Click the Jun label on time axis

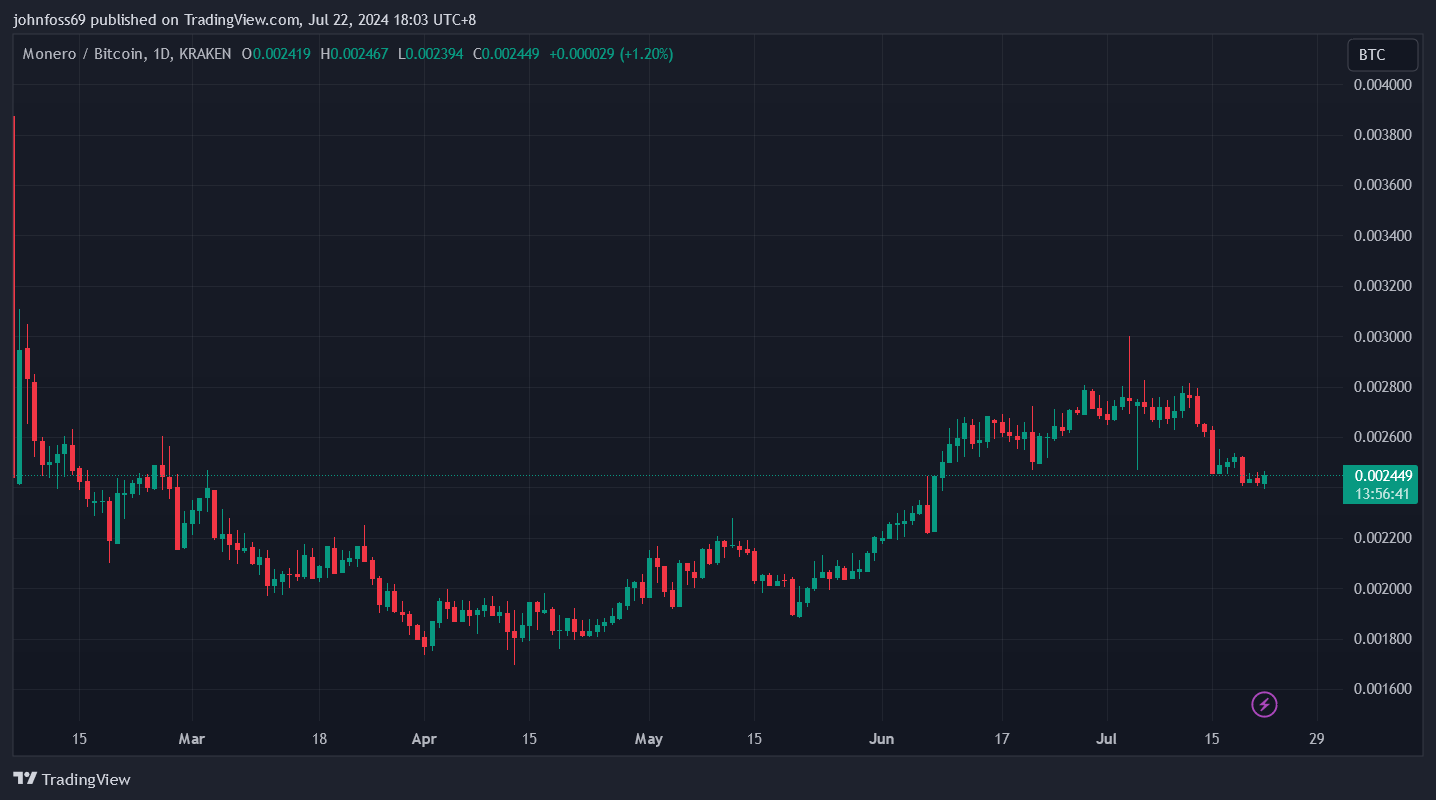[x=882, y=739]
